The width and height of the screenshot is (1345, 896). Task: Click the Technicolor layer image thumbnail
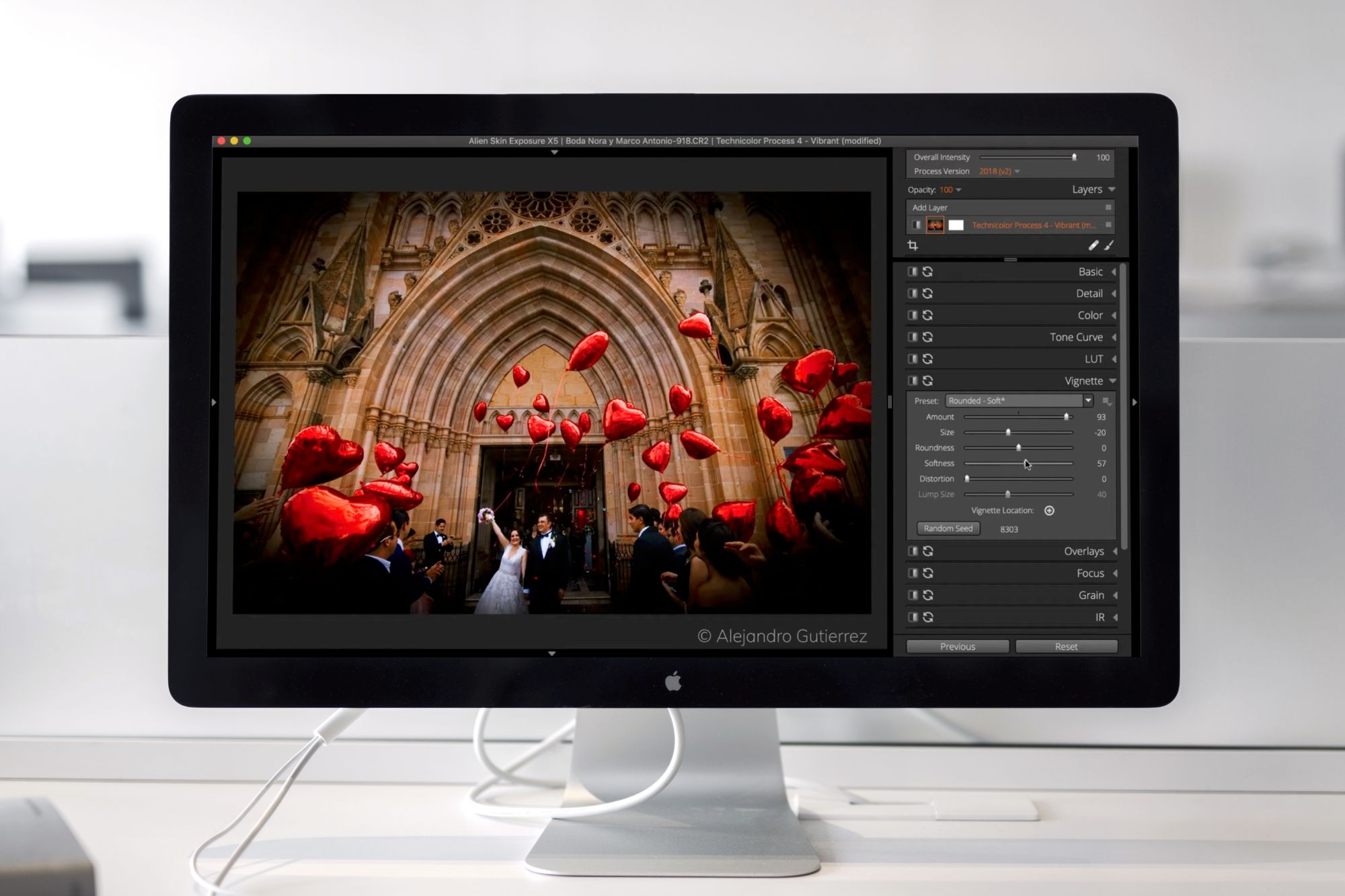point(935,225)
